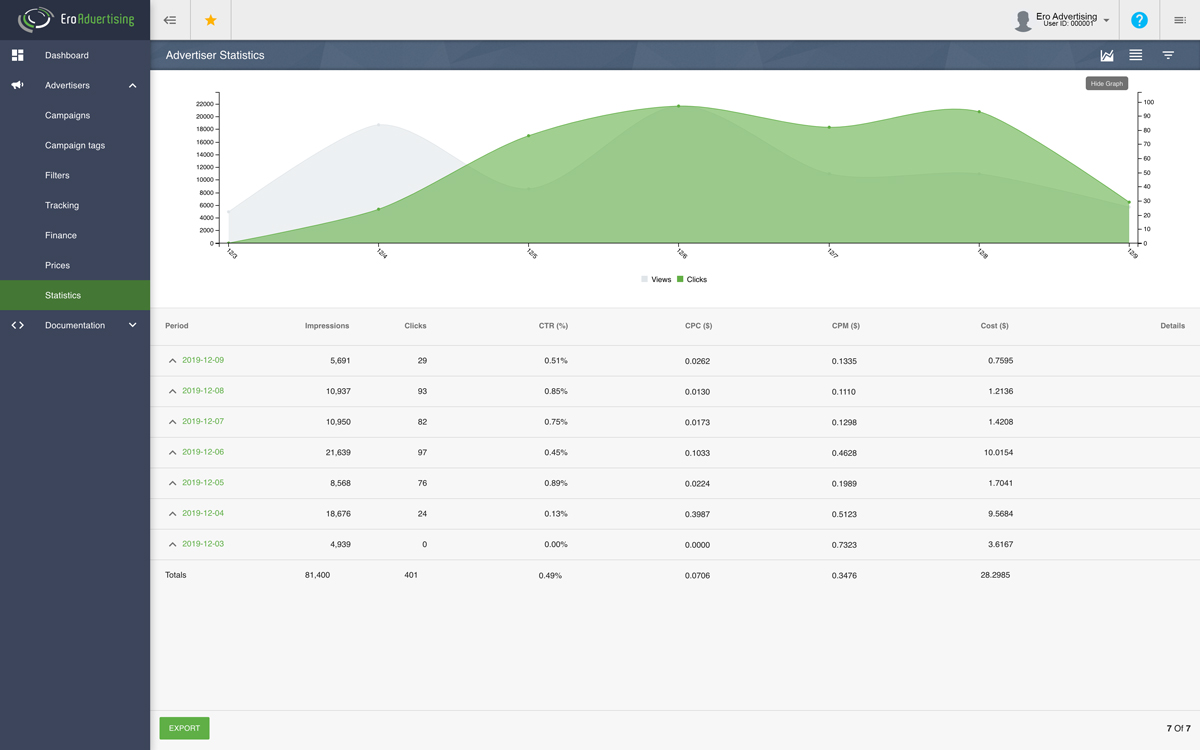
Task: Click the CTR value 0.89%
Action: [x=556, y=483]
